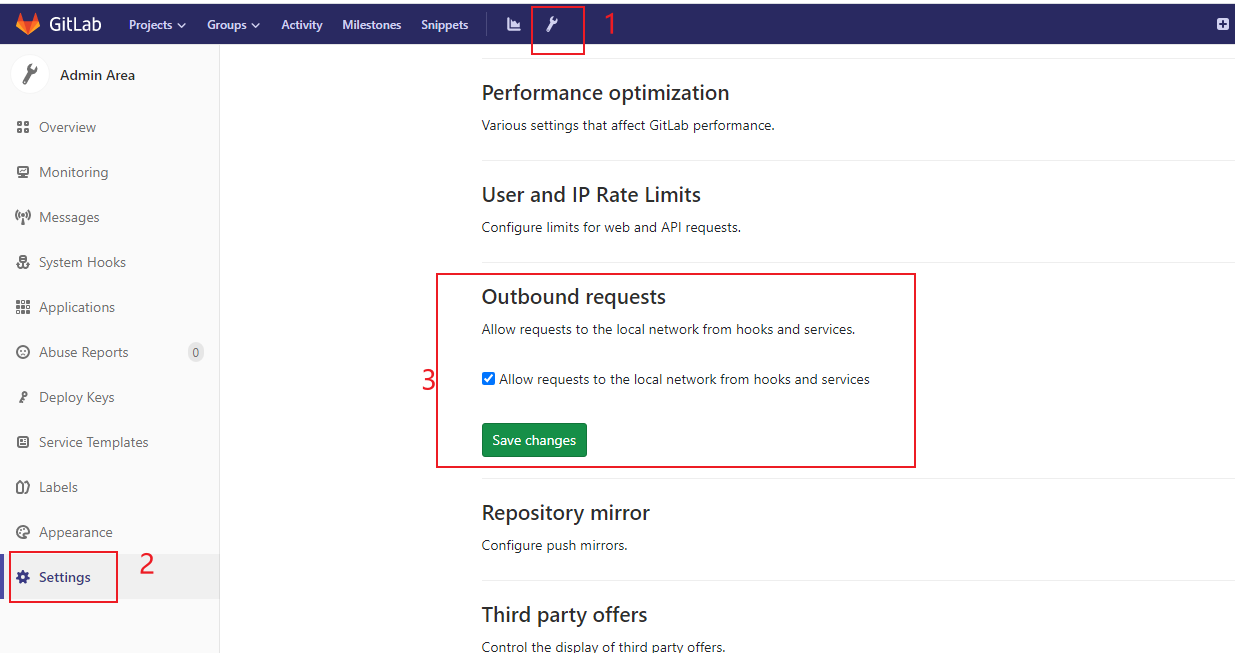Click the Applications grid icon
The image size is (1235, 653).
pos(23,307)
